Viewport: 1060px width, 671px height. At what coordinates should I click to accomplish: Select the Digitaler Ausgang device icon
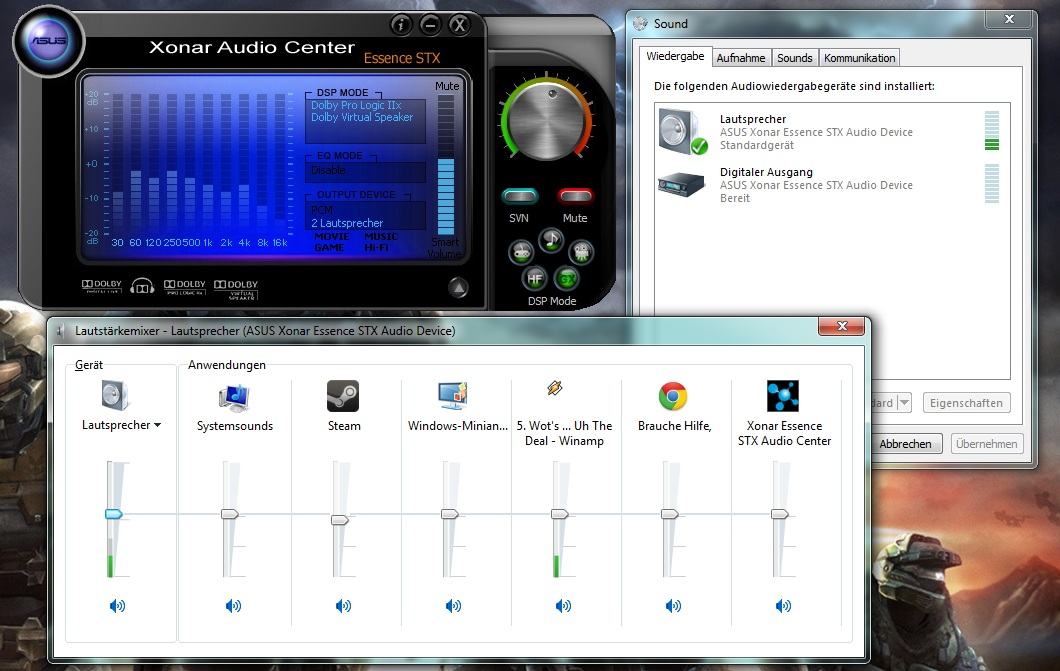point(681,184)
